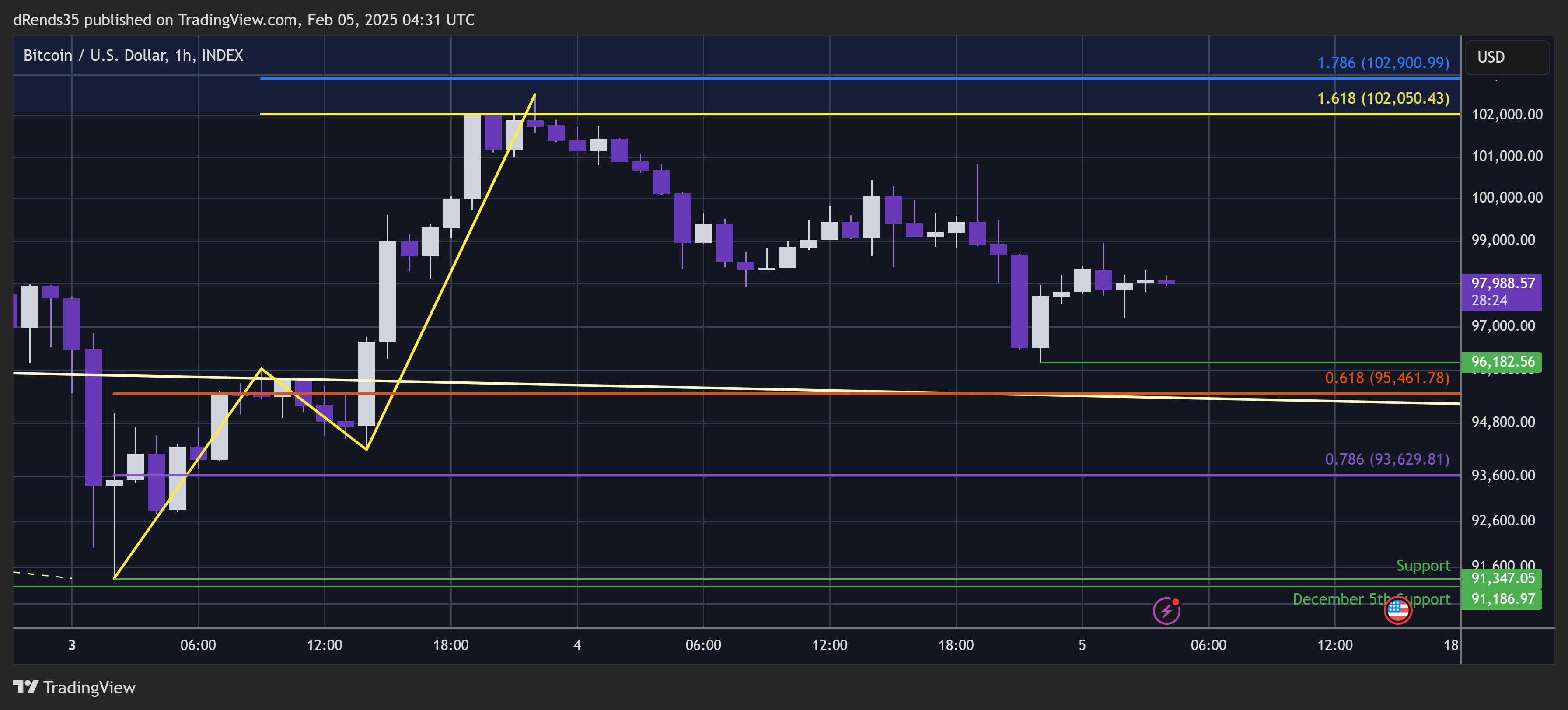Click the 97,000.00 price axis label
1568x710 pixels.
tap(1503, 326)
